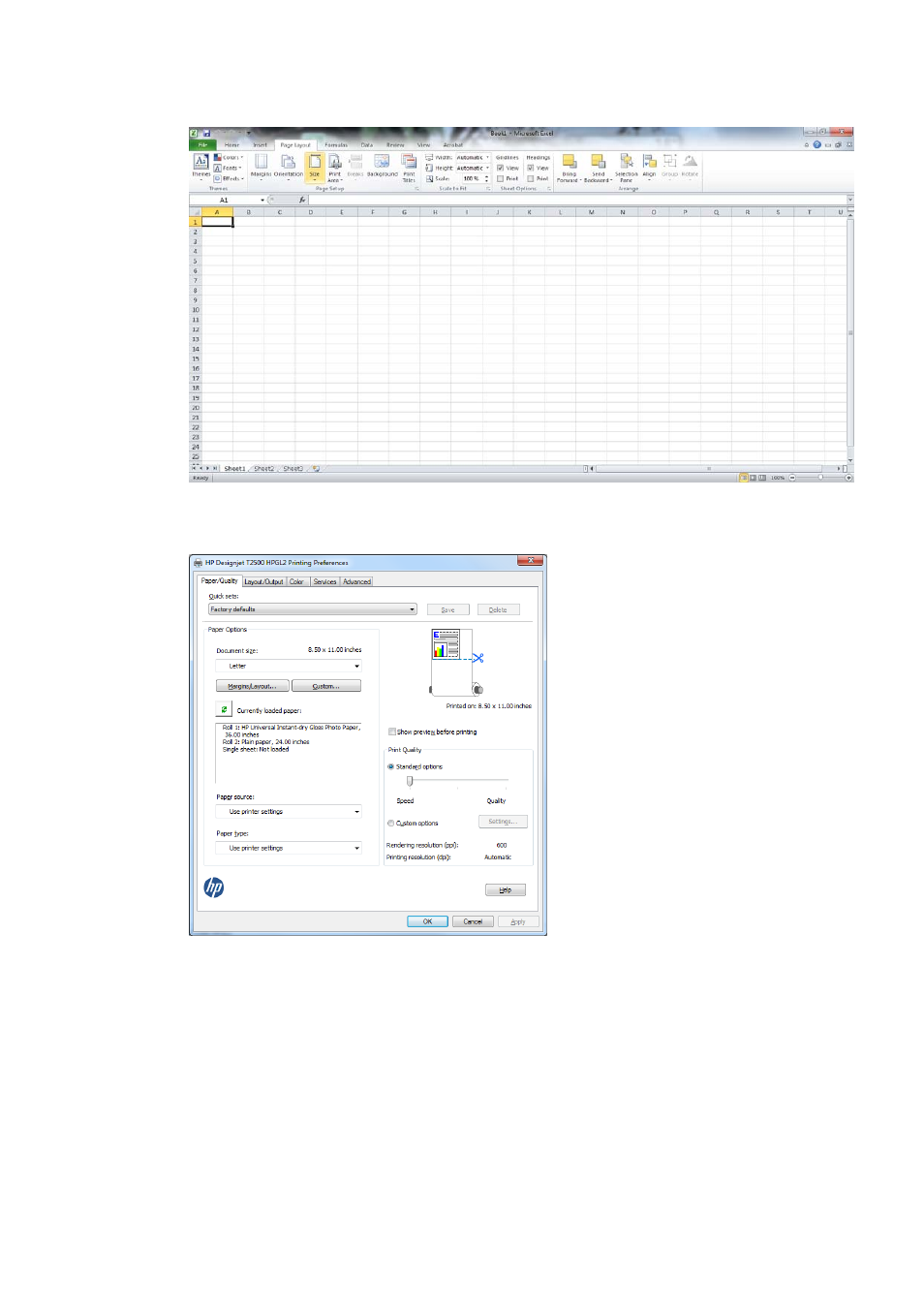Viewport: 924px width, 1308px height.
Task: Click the Custom... paper size button
Action: click(325, 686)
